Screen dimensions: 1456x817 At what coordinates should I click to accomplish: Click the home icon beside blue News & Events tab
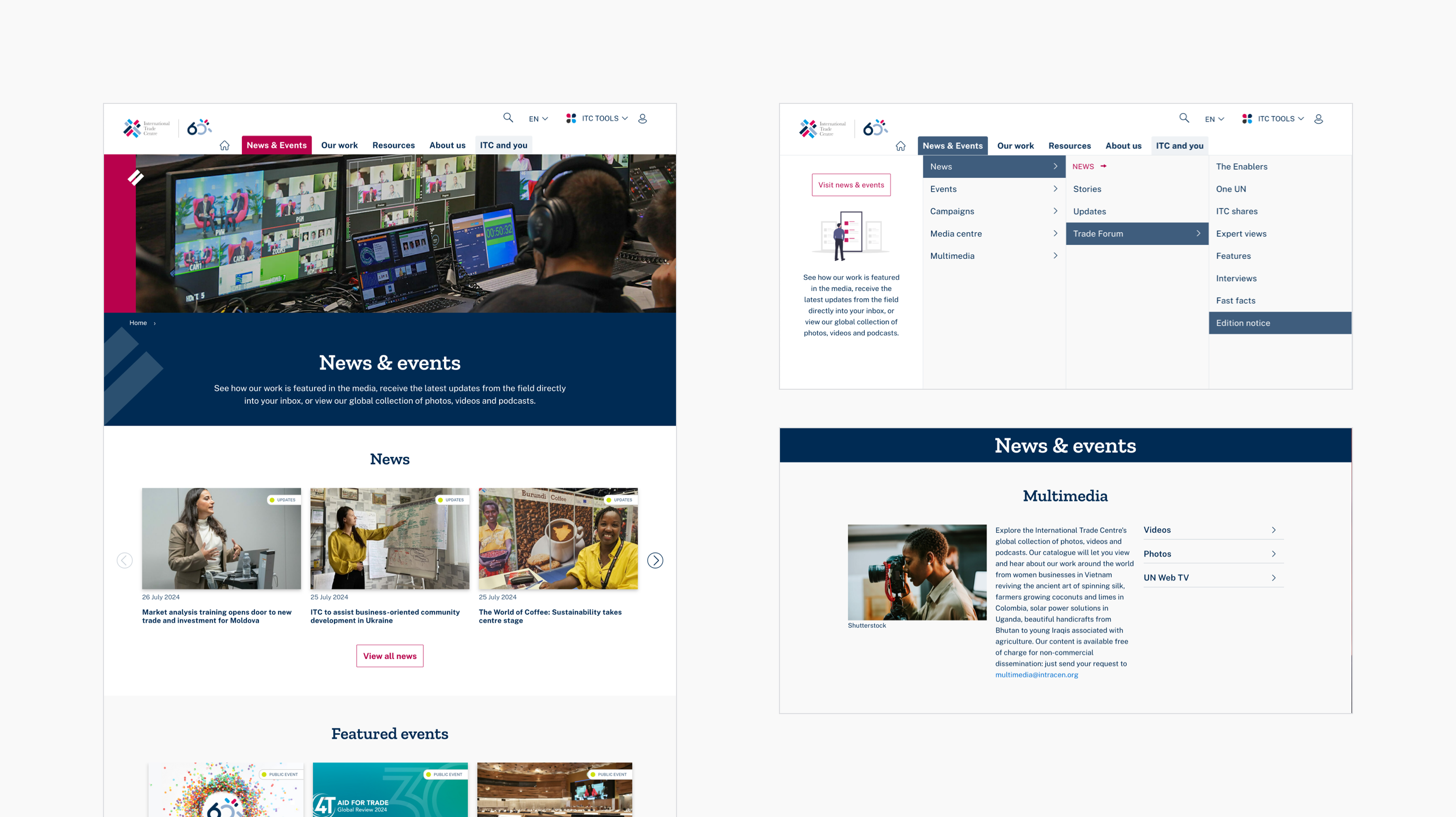[901, 147]
